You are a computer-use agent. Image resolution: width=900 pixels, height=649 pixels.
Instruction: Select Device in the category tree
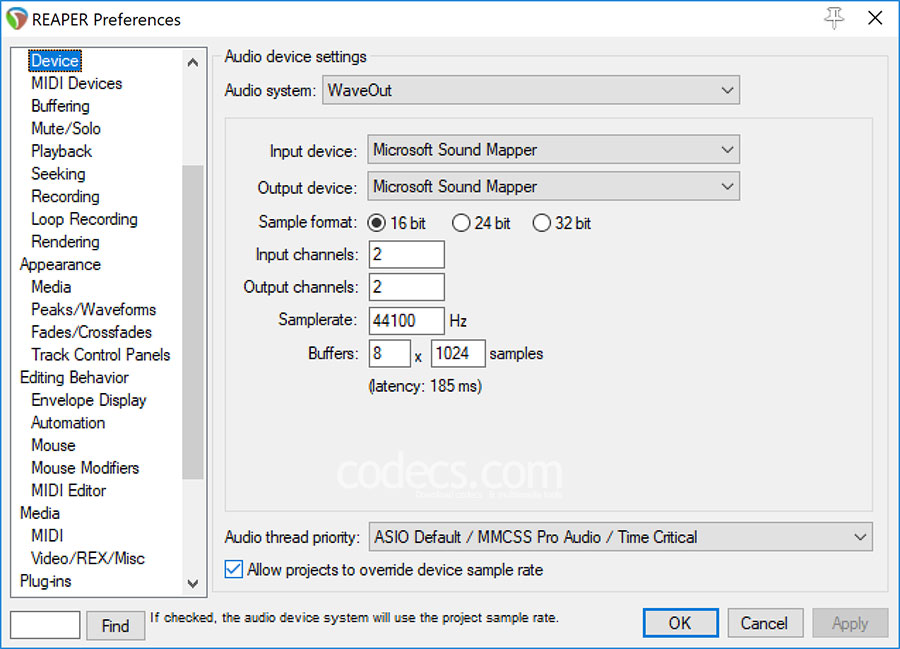point(55,61)
